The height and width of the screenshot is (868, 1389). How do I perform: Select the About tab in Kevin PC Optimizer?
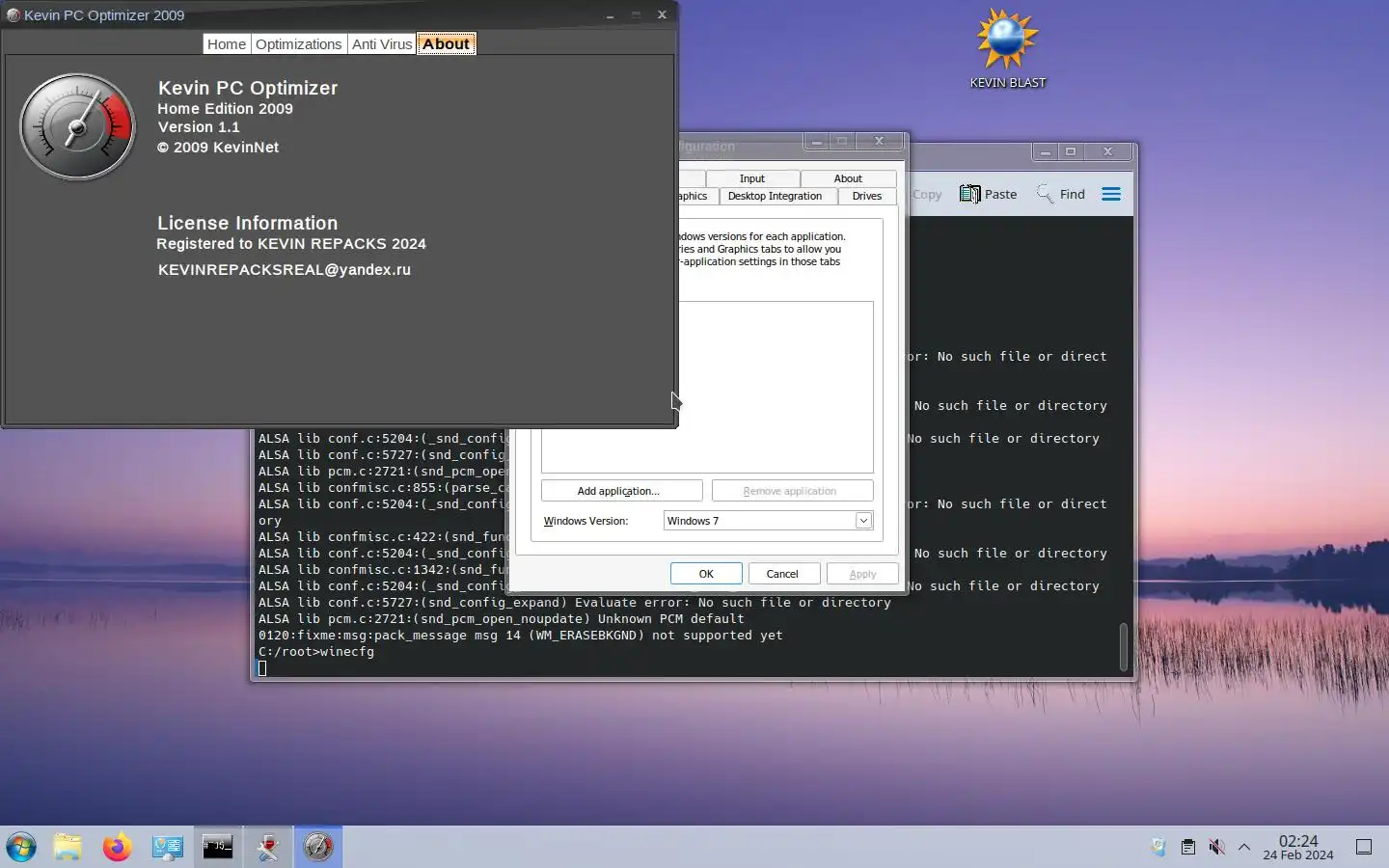446,44
